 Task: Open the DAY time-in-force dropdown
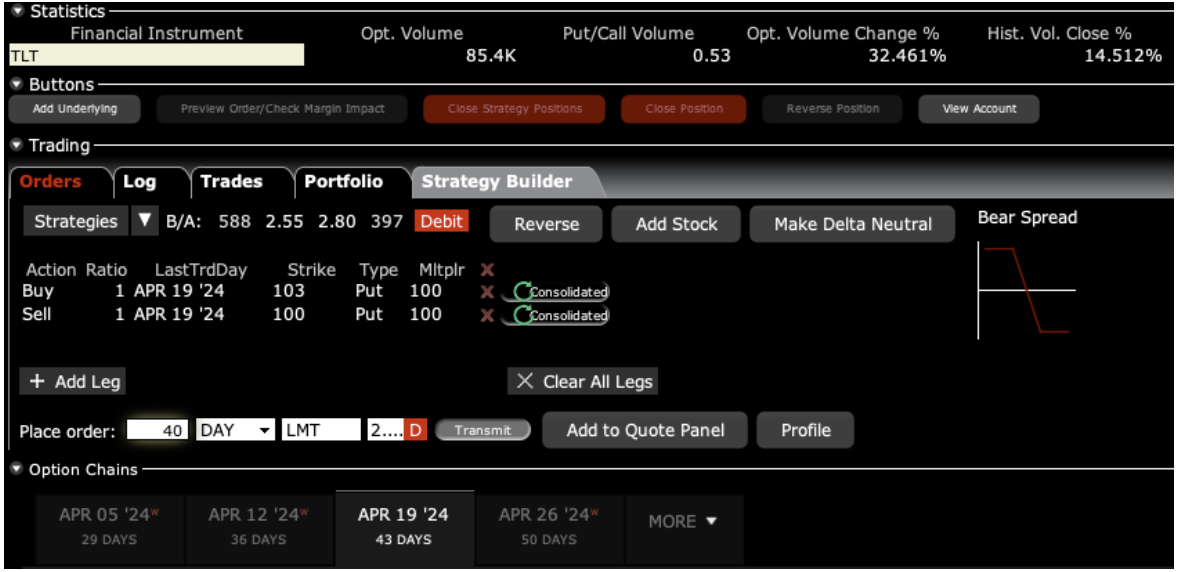[265, 431]
